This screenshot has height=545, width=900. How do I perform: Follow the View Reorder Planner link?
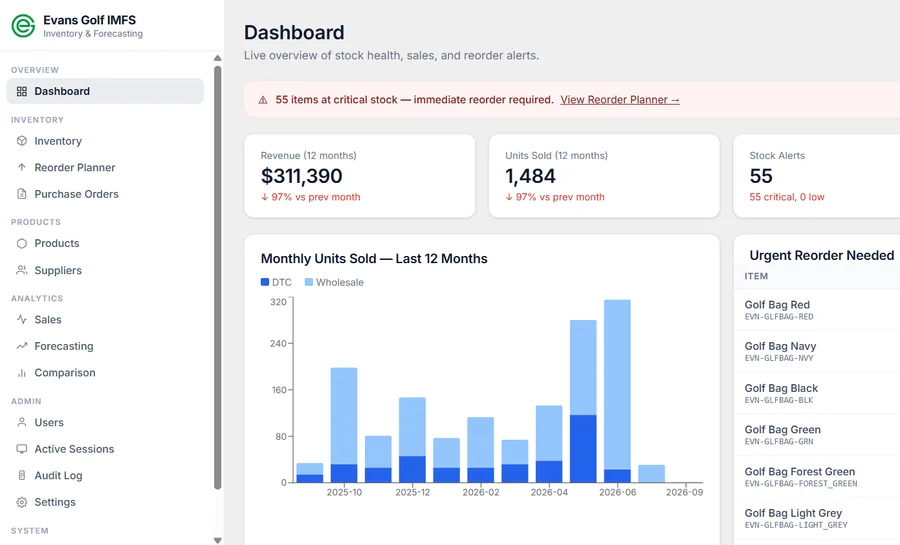(x=620, y=100)
